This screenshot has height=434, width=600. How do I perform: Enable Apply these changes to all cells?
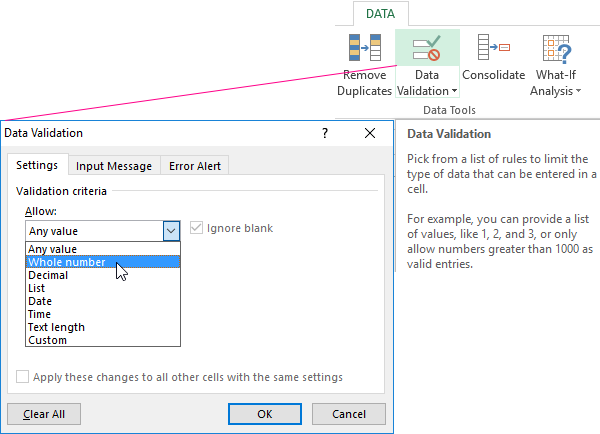23,378
